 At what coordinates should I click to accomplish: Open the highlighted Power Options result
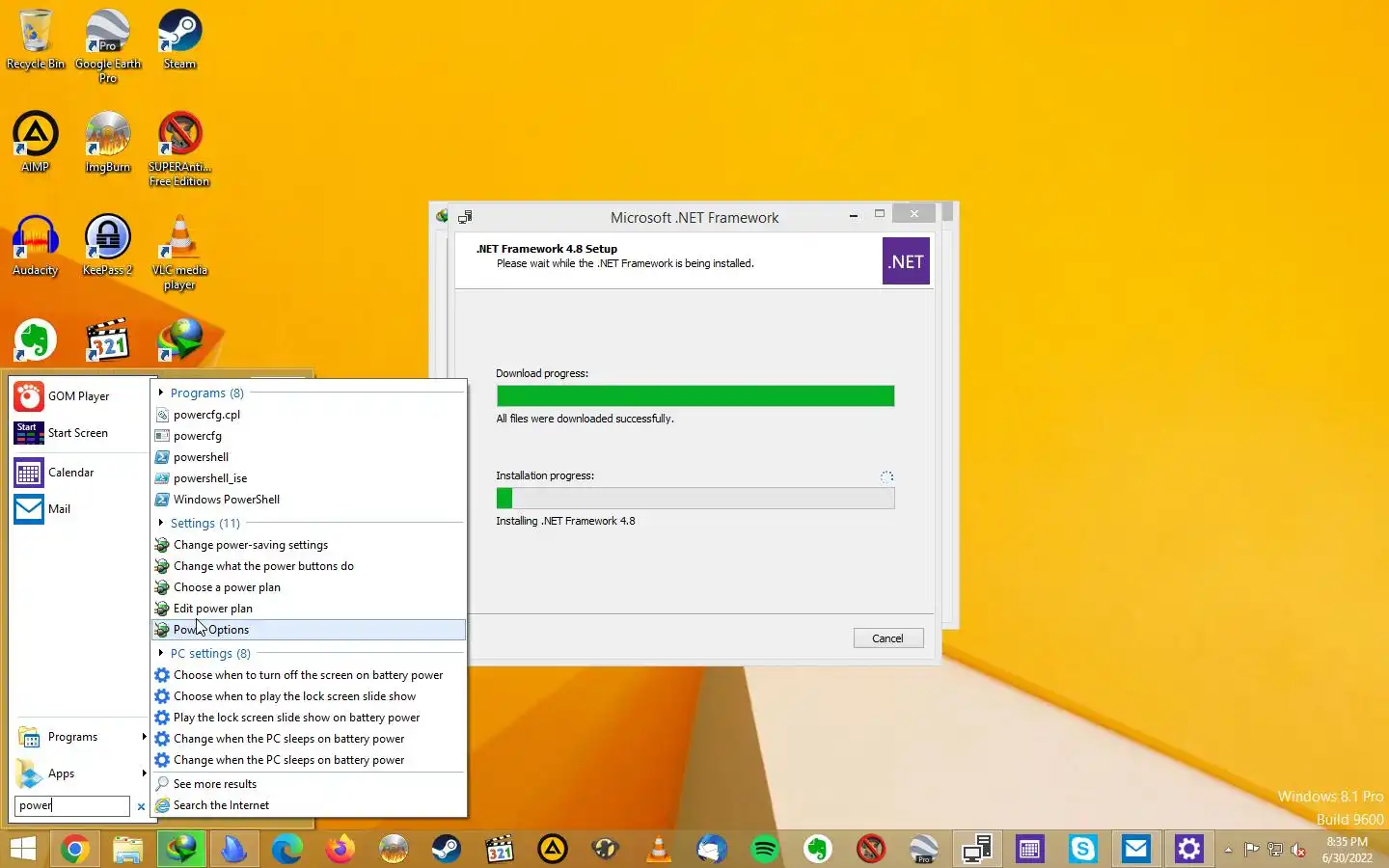(x=309, y=630)
